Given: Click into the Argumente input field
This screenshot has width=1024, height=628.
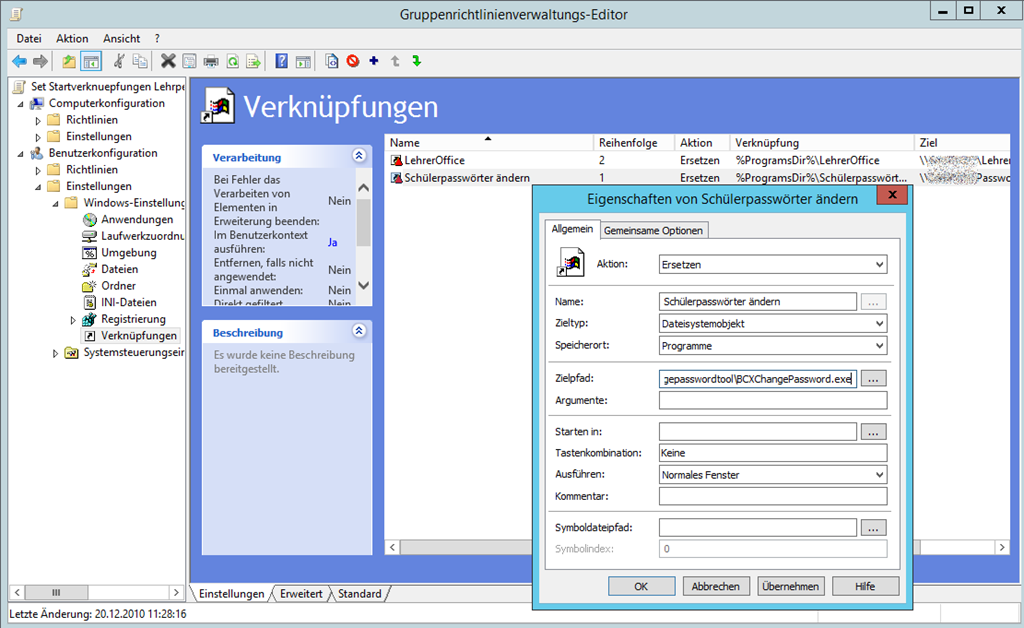Looking at the screenshot, I should [x=772, y=401].
